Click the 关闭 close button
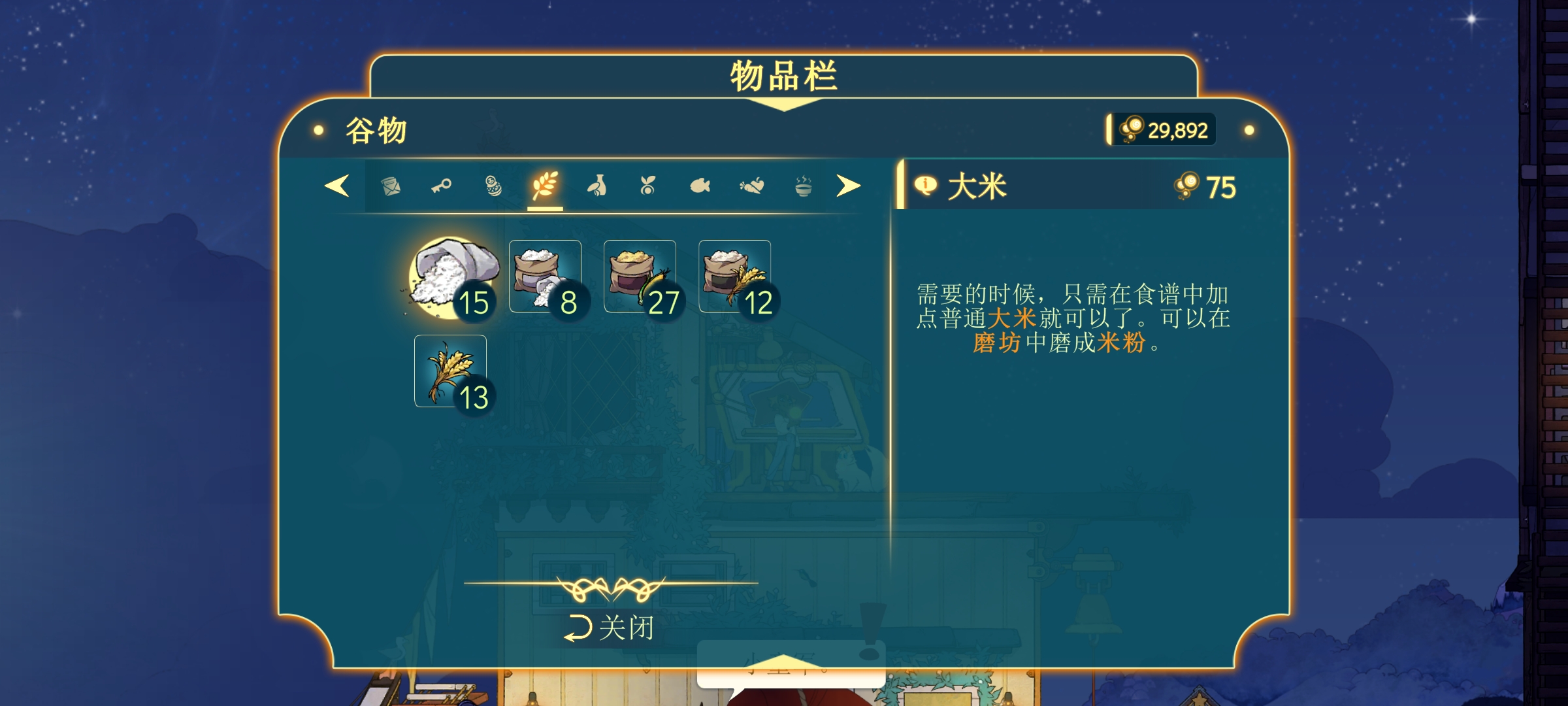This screenshot has width=1568, height=706. click(609, 628)
